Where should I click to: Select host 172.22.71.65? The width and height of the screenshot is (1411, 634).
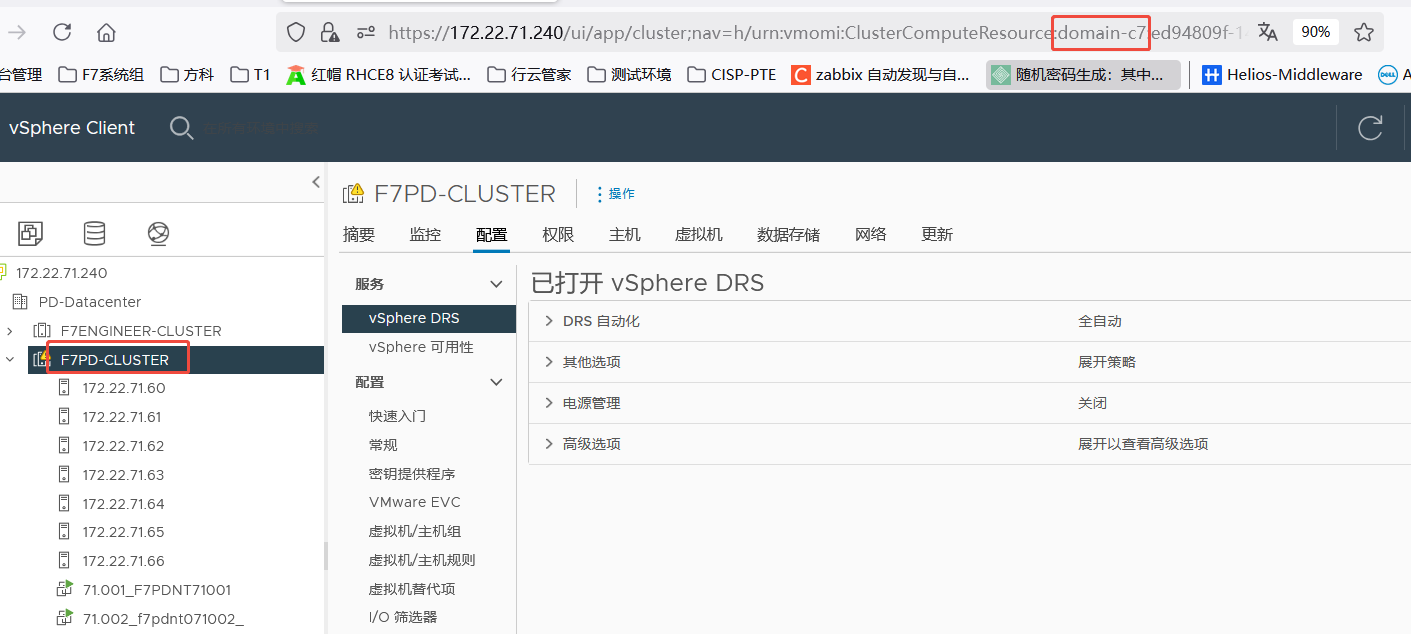click(123, 532)
